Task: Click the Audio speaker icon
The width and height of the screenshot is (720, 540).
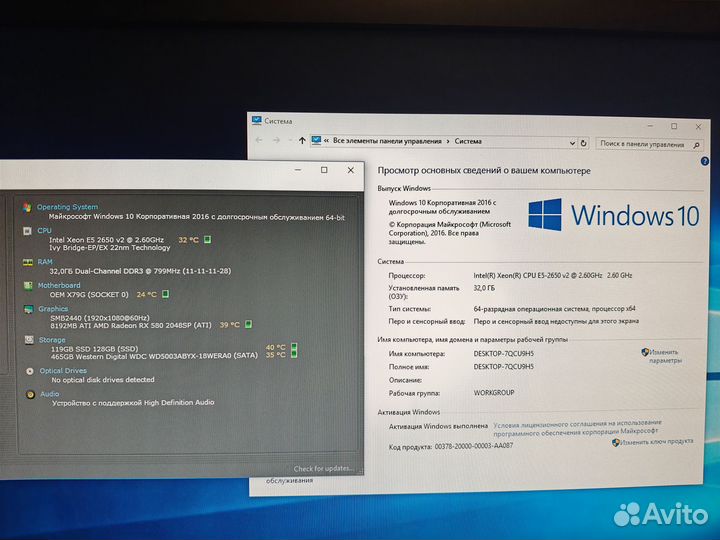Action: 27,394
